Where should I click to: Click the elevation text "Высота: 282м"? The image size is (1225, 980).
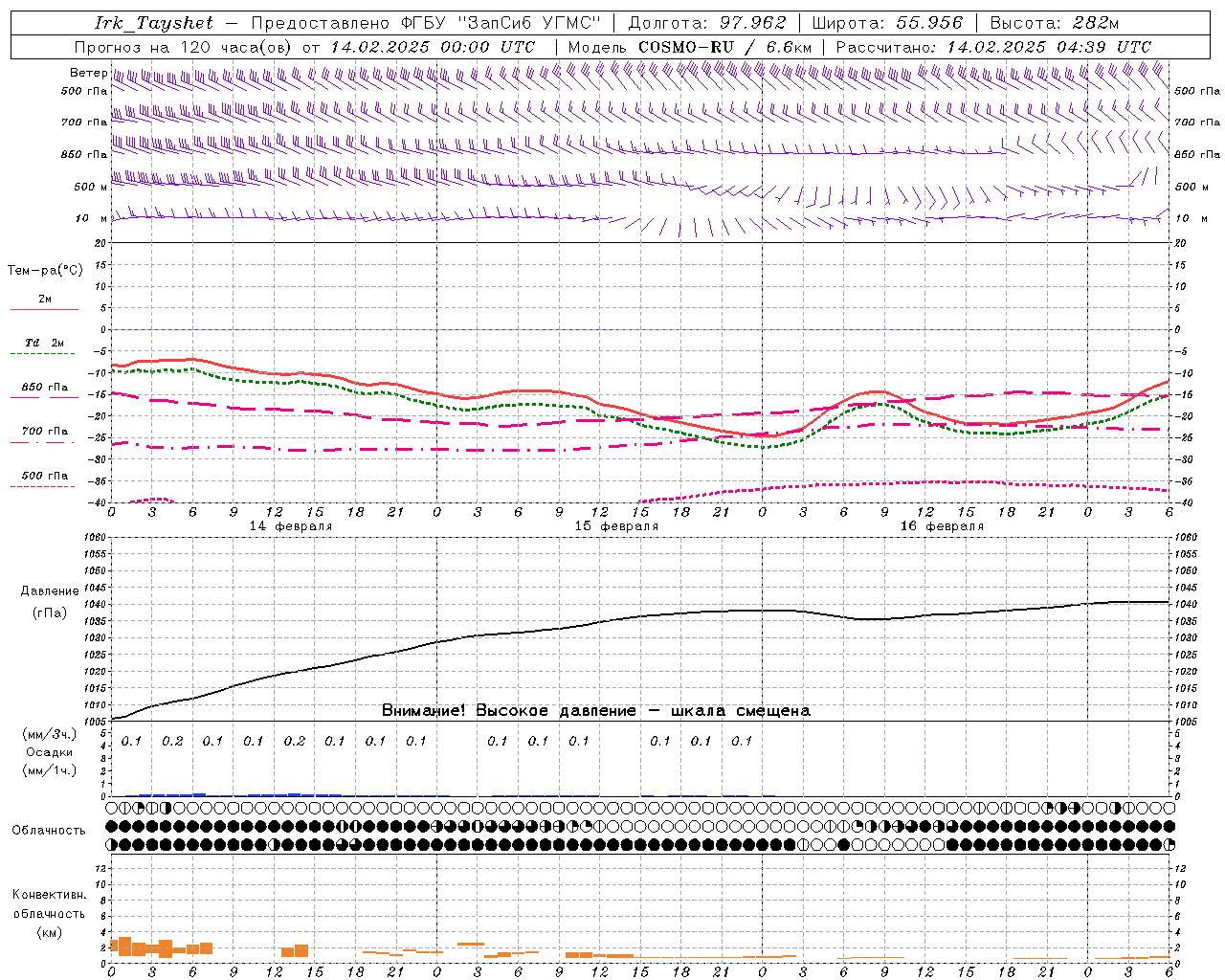(x=1055, y=23)
